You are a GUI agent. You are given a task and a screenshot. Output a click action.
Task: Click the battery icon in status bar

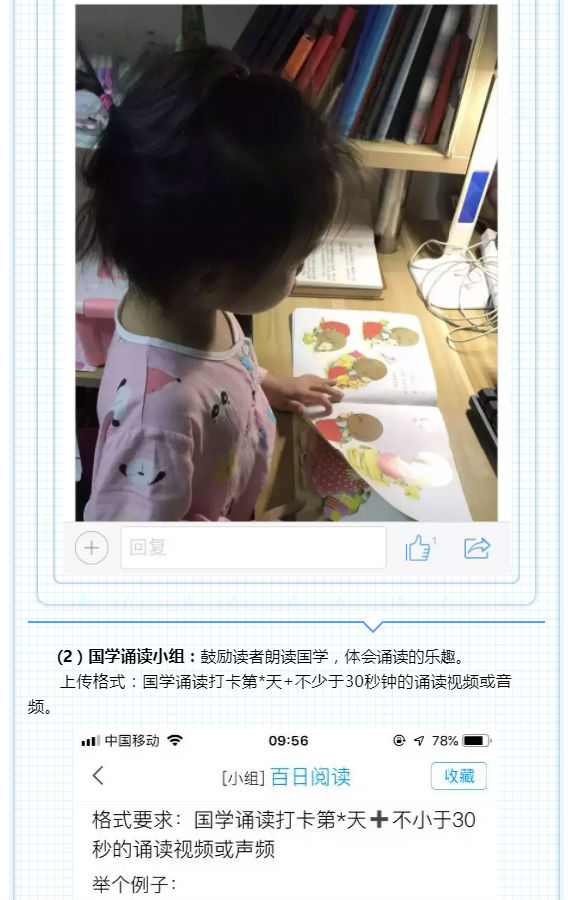coord(477,740)
